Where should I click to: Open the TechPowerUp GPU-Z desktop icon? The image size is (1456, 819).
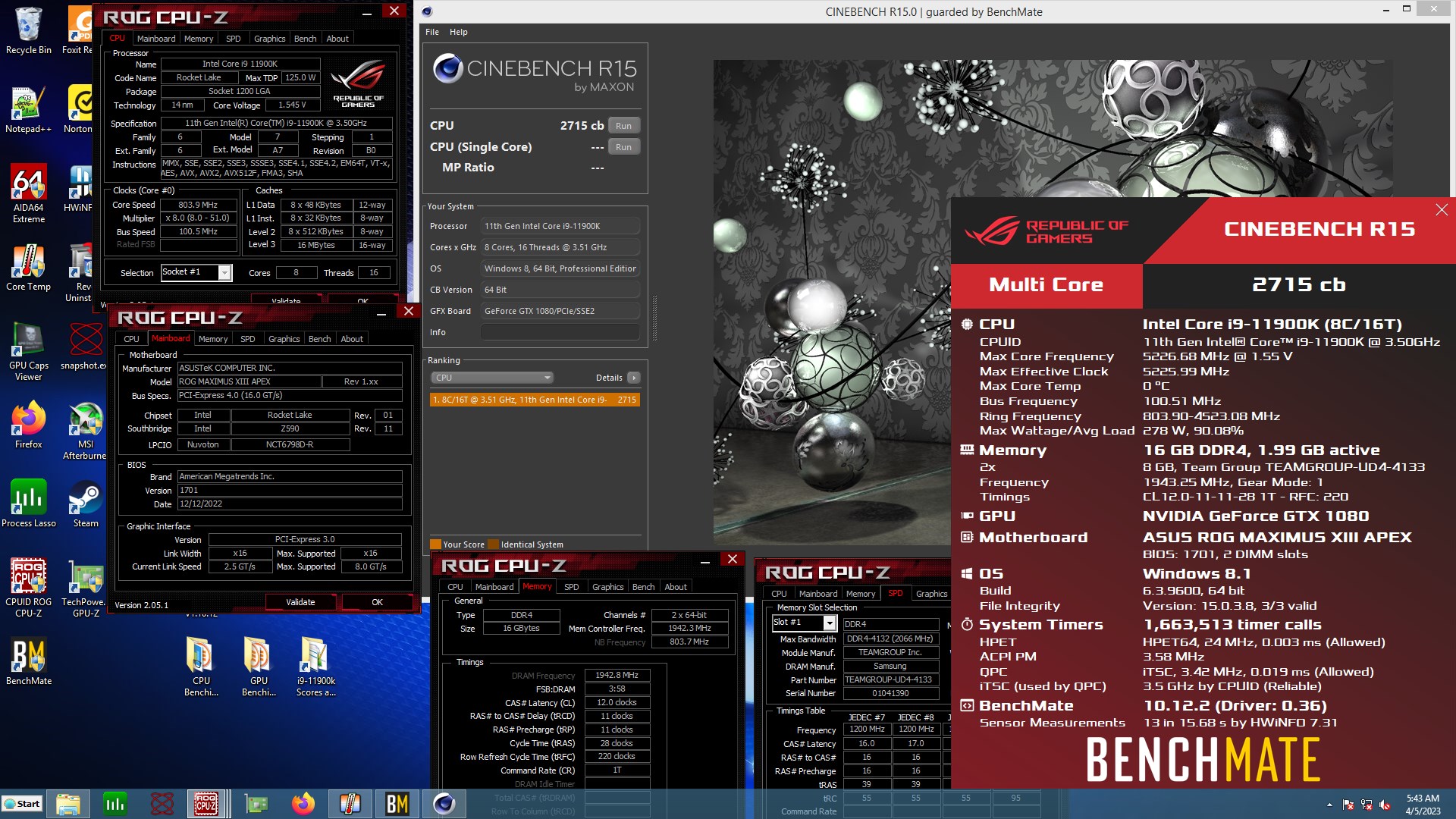click(85, 588)
